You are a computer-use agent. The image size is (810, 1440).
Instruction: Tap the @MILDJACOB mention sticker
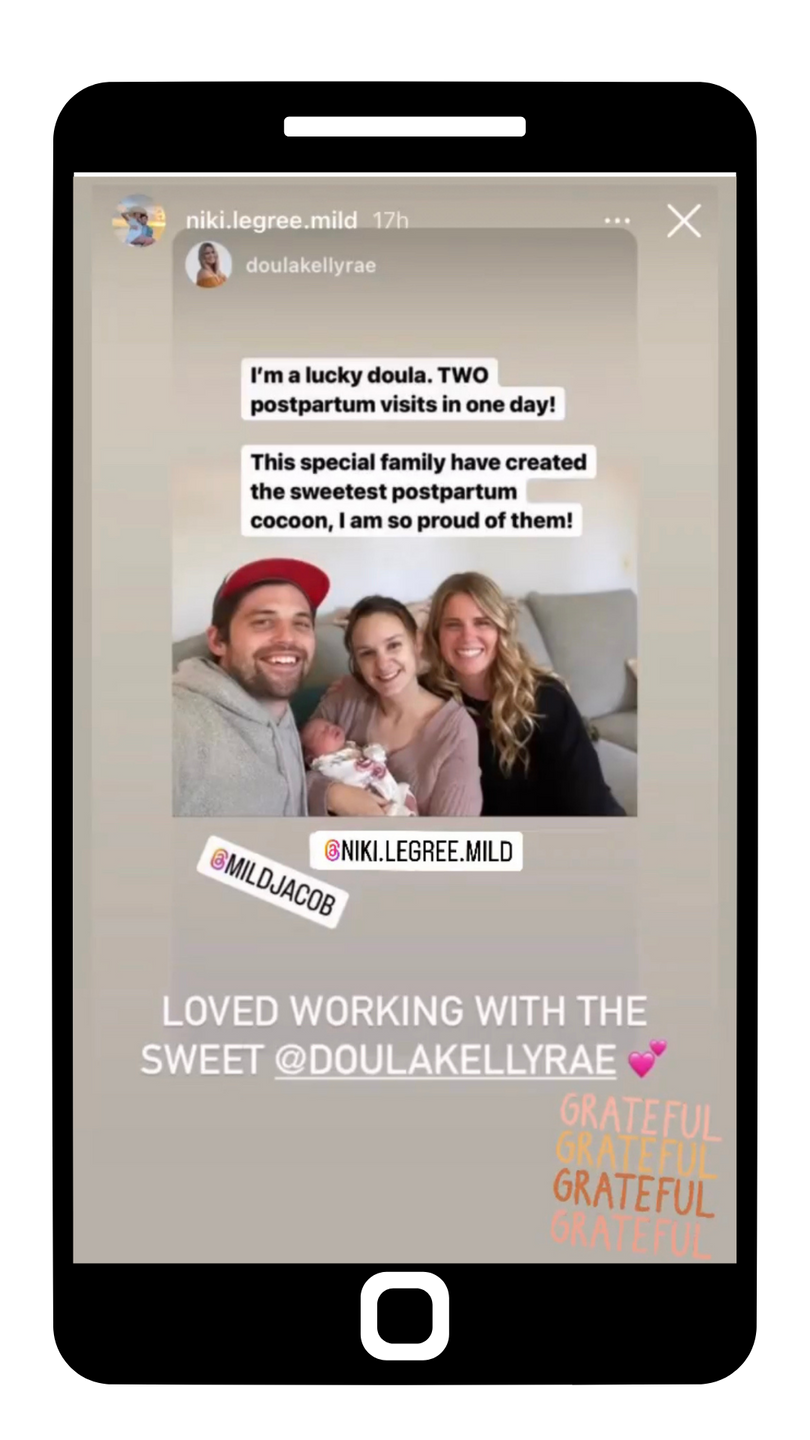coord(272,882)
